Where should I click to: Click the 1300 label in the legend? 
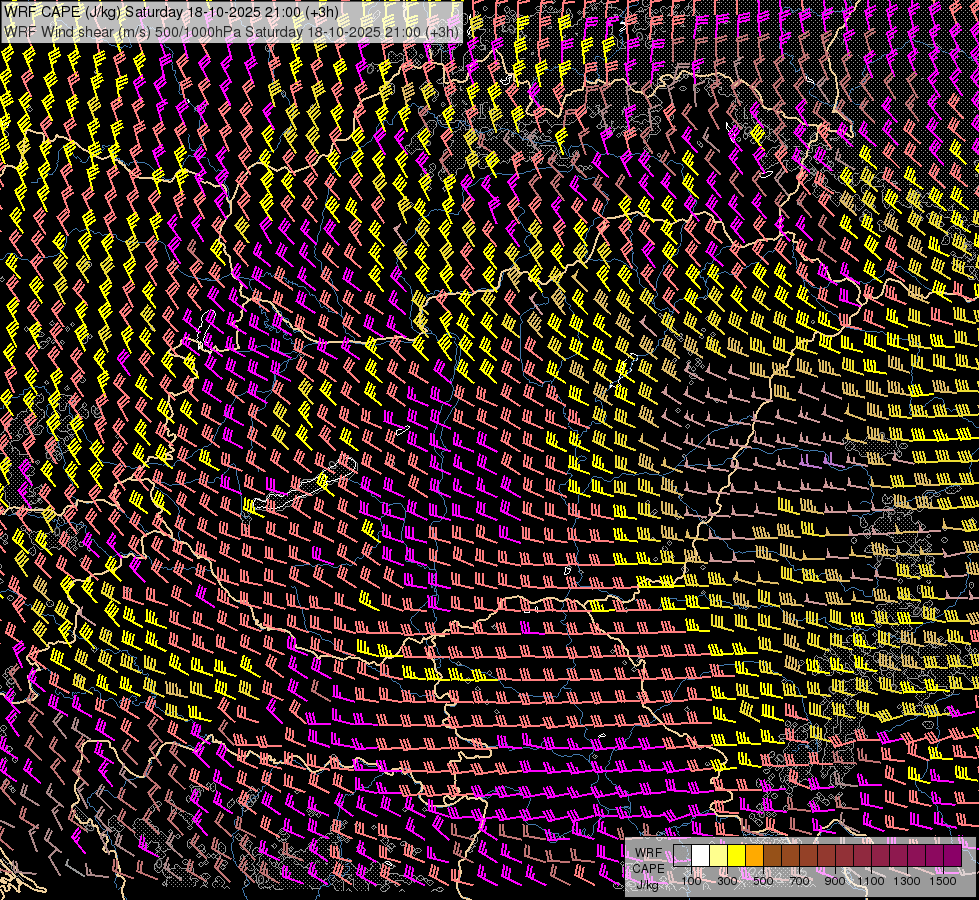click(x=907, y=881)
